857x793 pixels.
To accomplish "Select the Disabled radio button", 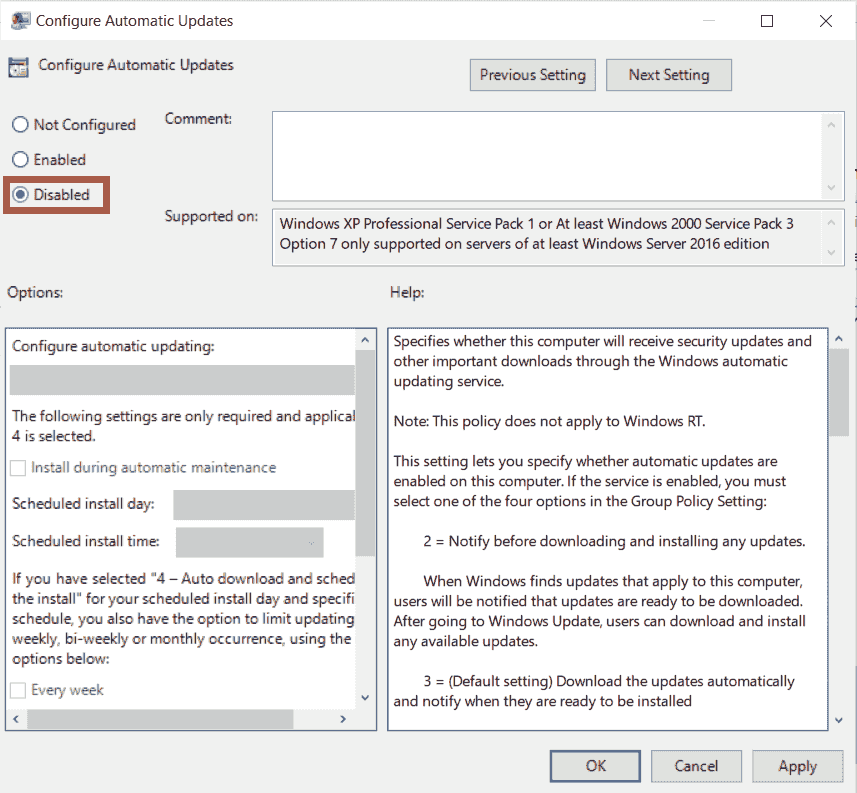I will 20,194.
